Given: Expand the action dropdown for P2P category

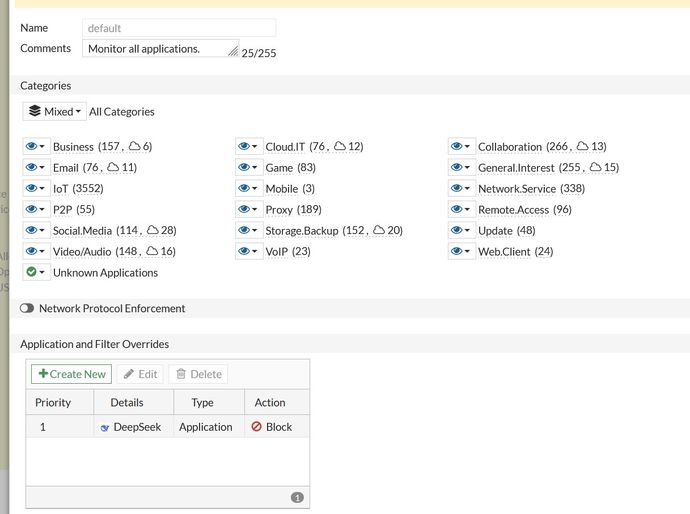Looking at the screenshot, I should tap(43, 210).
